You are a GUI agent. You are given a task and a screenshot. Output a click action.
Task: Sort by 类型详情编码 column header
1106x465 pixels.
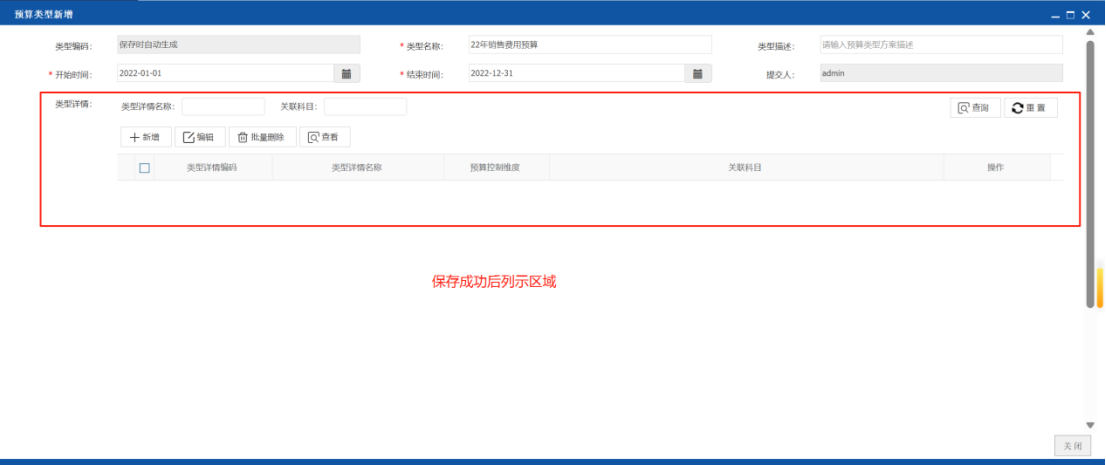pyautogui.click(x=212, y=168)
